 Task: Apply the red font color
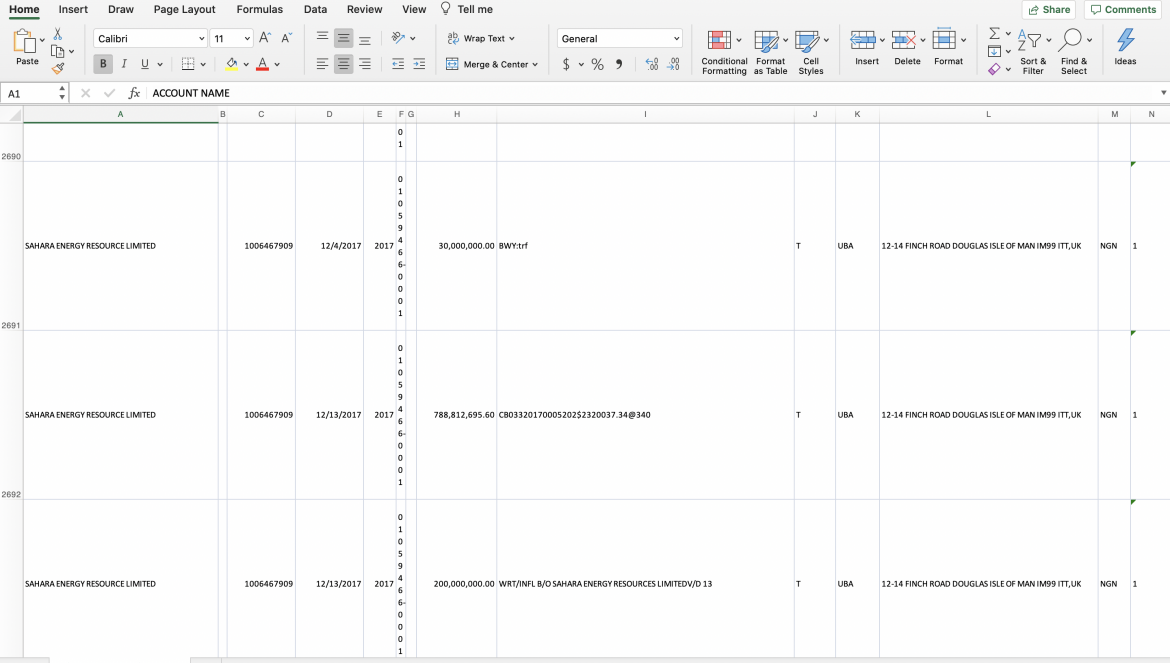click(x=263, y=64)
